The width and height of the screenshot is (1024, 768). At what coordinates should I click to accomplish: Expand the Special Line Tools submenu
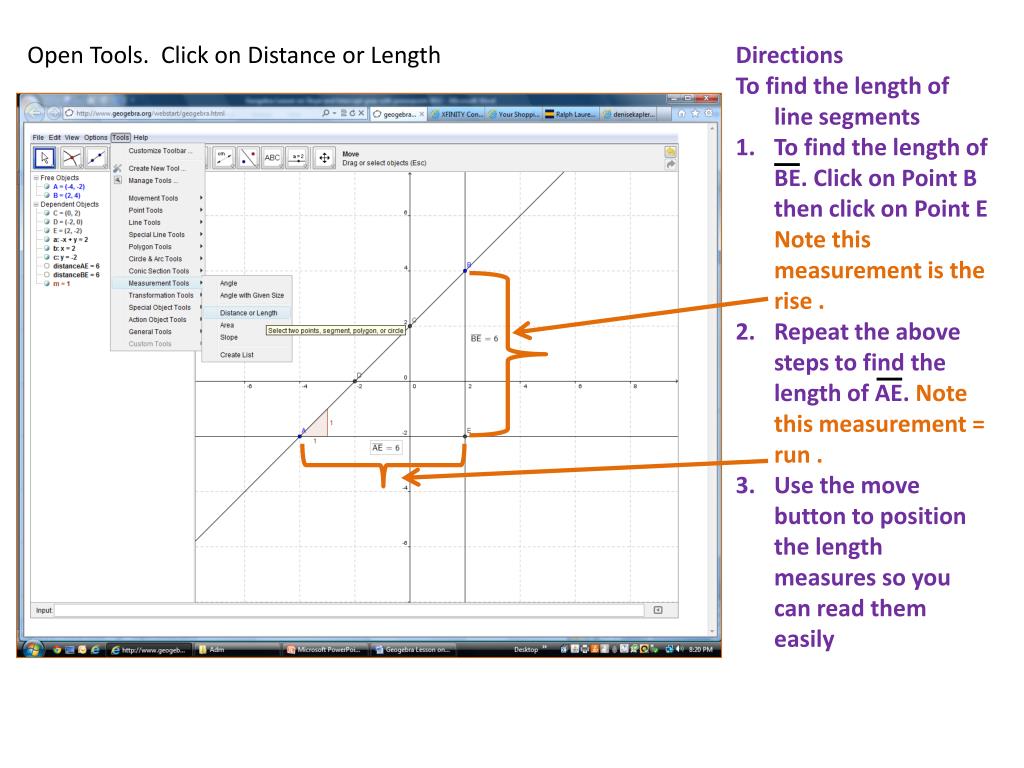(x=158, y=234)
